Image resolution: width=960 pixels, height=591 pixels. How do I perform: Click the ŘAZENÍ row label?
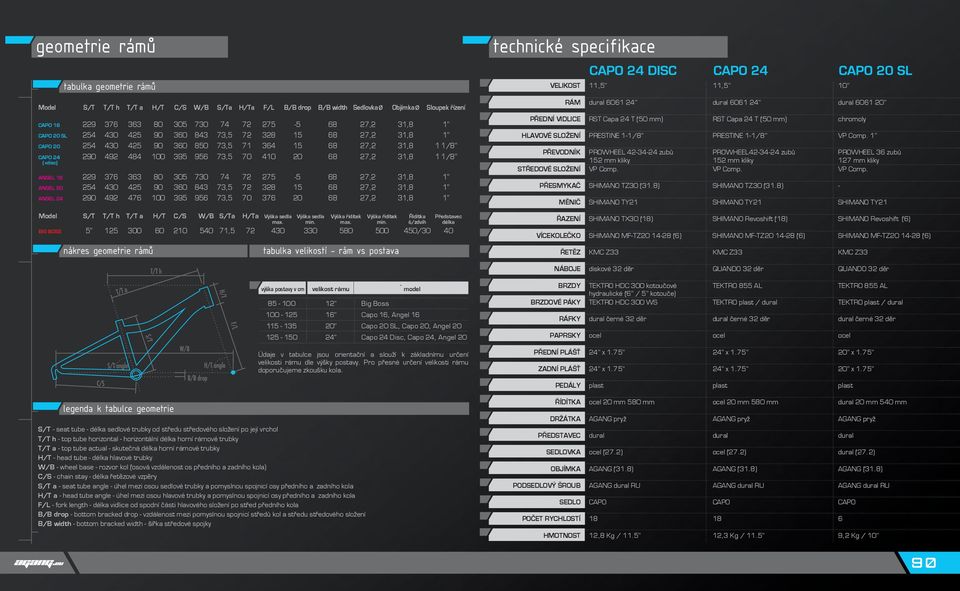pyautogui.click(x=536, y=218)
